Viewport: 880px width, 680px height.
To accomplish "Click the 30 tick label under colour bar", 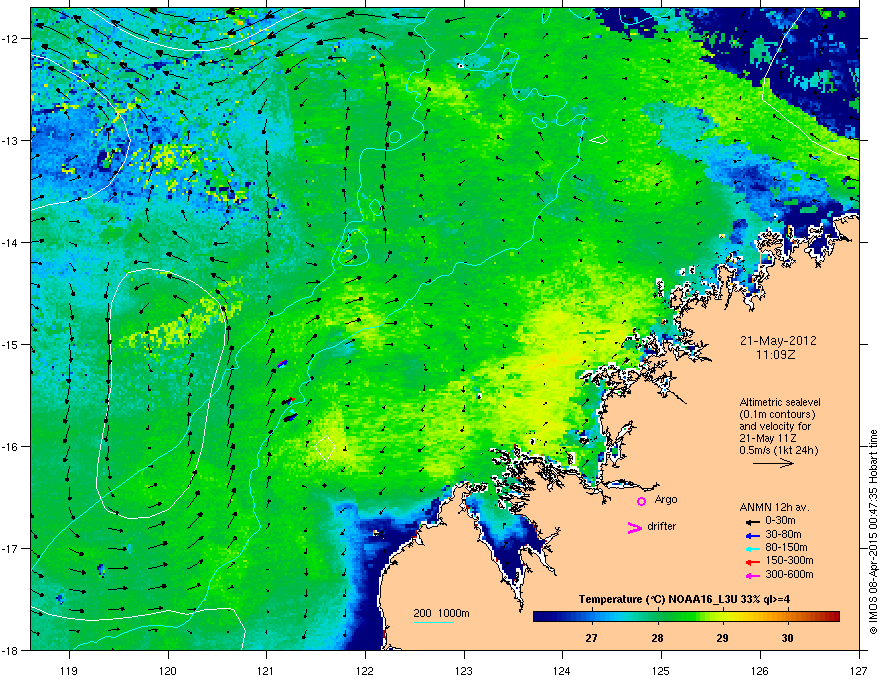I will pyautogui.click(x=787, y=638).
